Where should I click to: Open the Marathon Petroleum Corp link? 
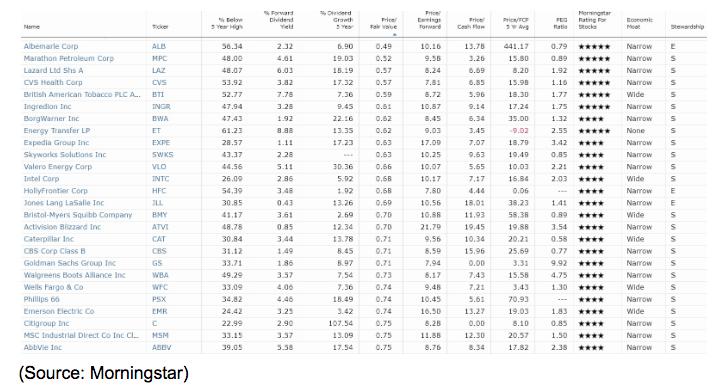[x=69, y=59]
